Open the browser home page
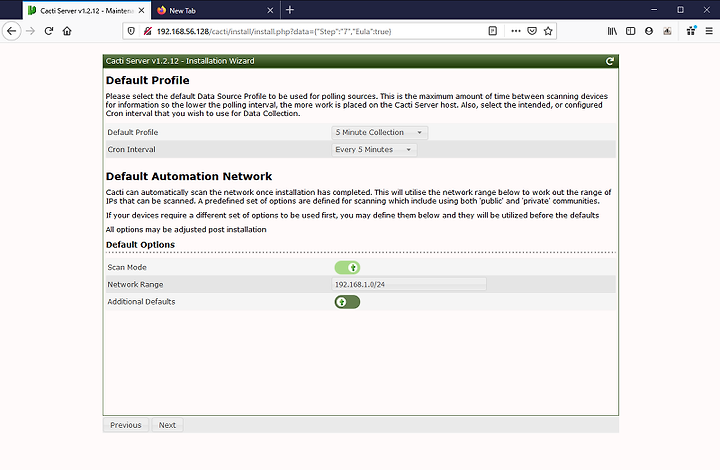The width and height of the screenshot is (720, 470). coord(67,31)
